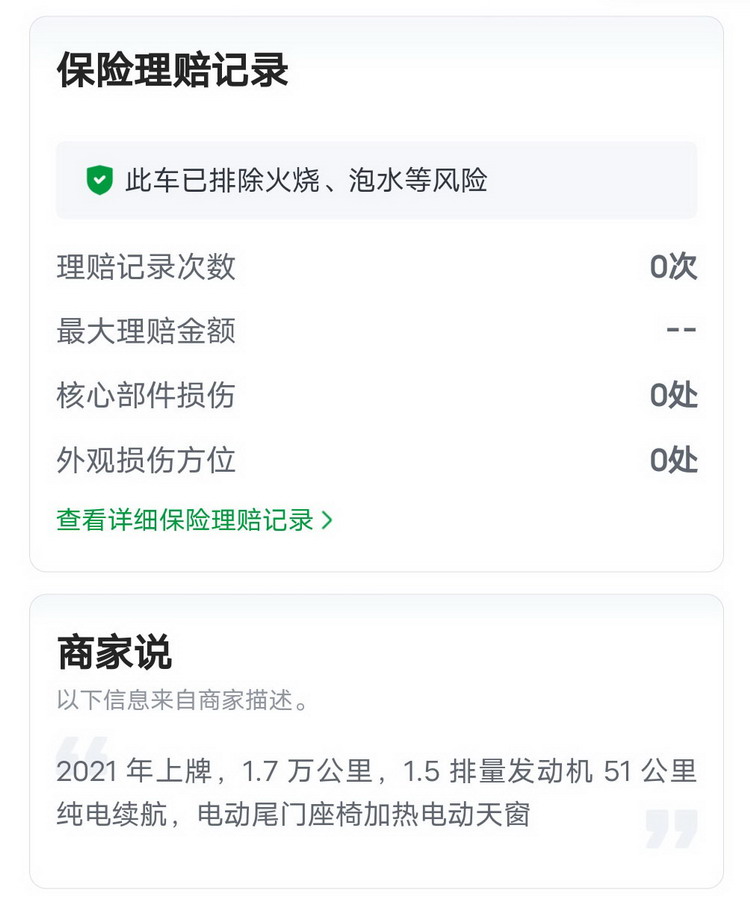
Task: Expand details via the green chevron arrow
Action: pyautogui.click(x=327, y=521)
